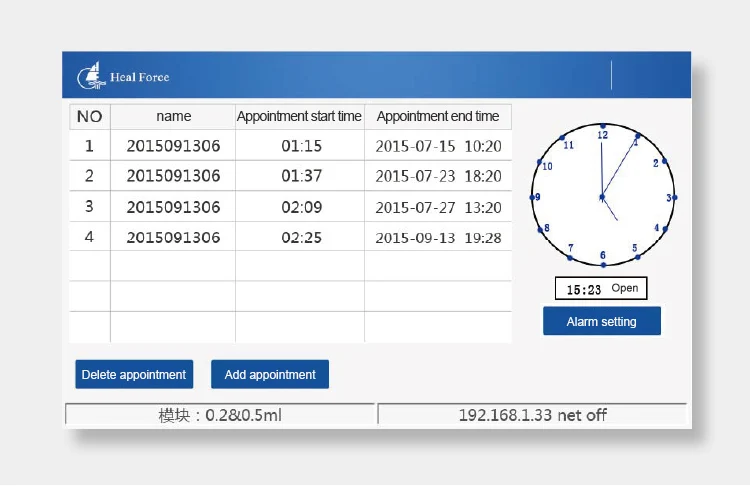Click the 192.168.1.33 net off status

(x=532, y=415)
